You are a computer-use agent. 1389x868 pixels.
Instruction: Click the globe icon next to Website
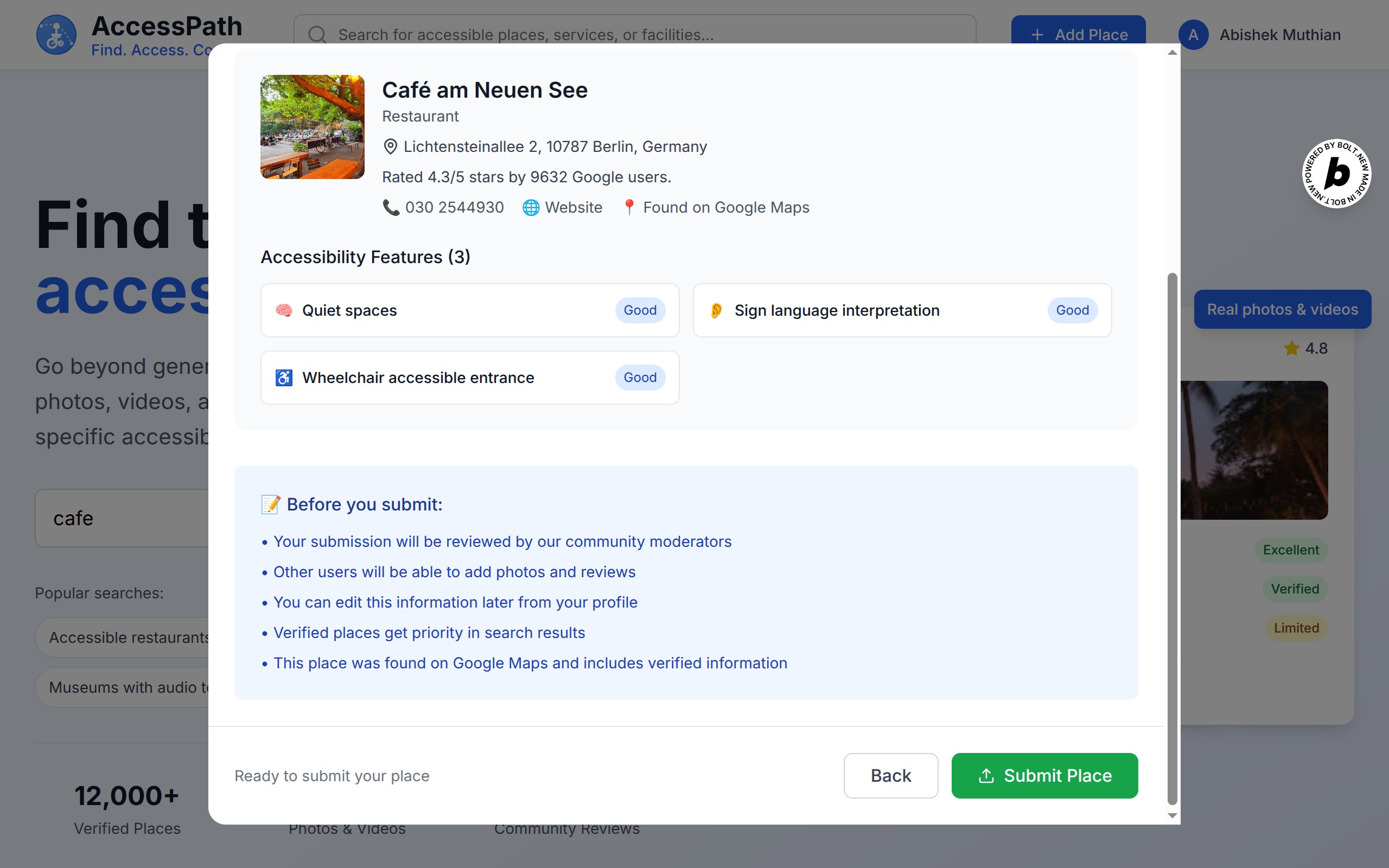click(x=531, y=207)
